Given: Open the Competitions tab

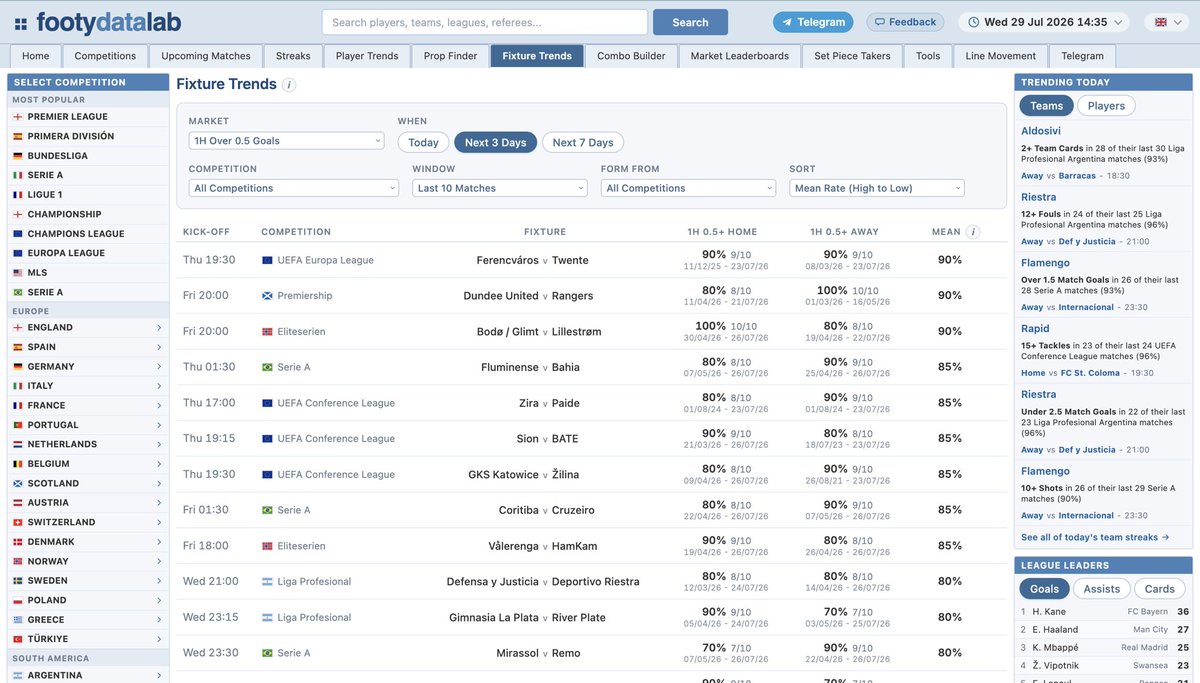Looking at the screenshot, I should coord(105,56).
